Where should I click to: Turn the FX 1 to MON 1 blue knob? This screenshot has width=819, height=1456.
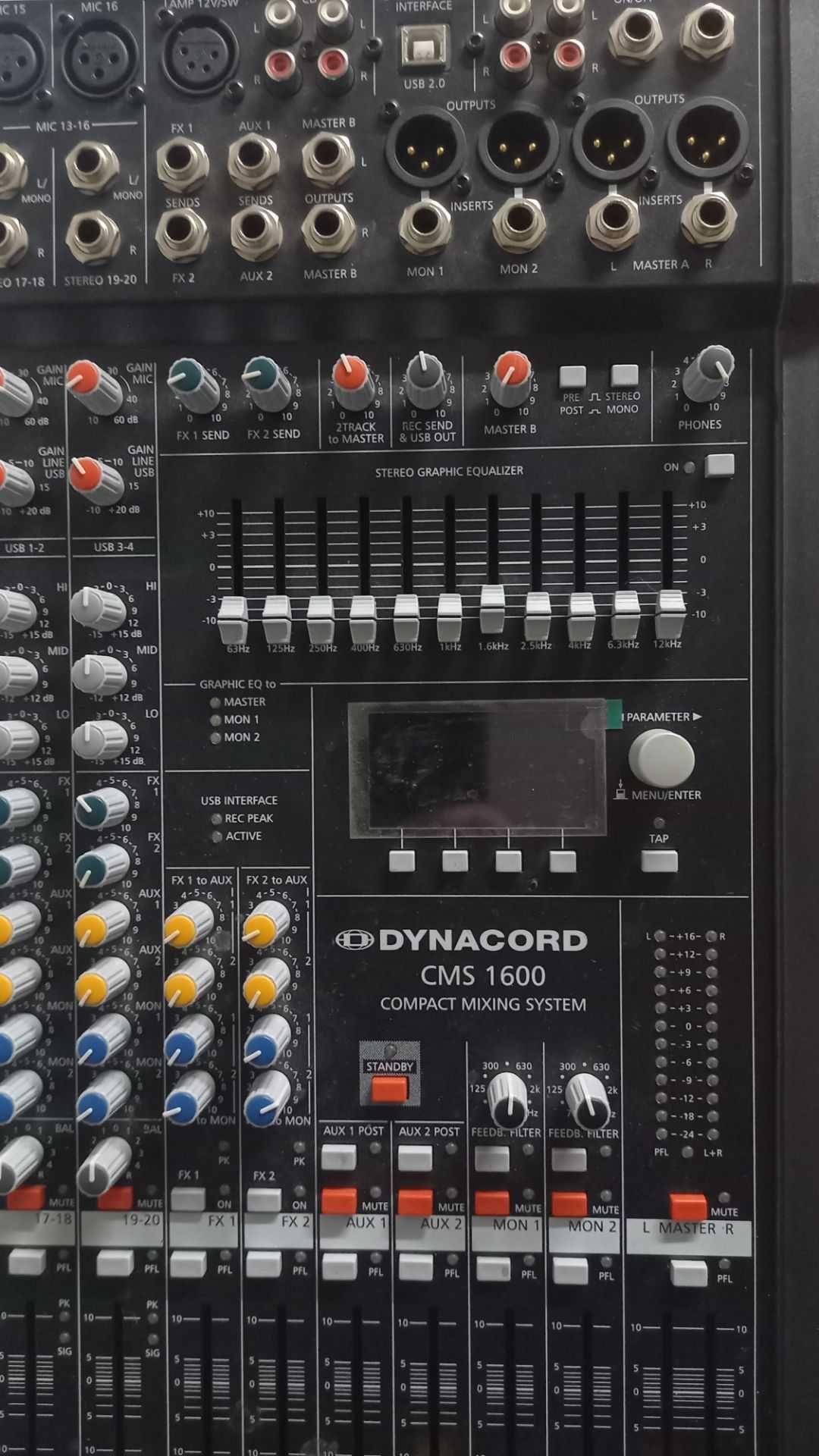point(188,1040)
